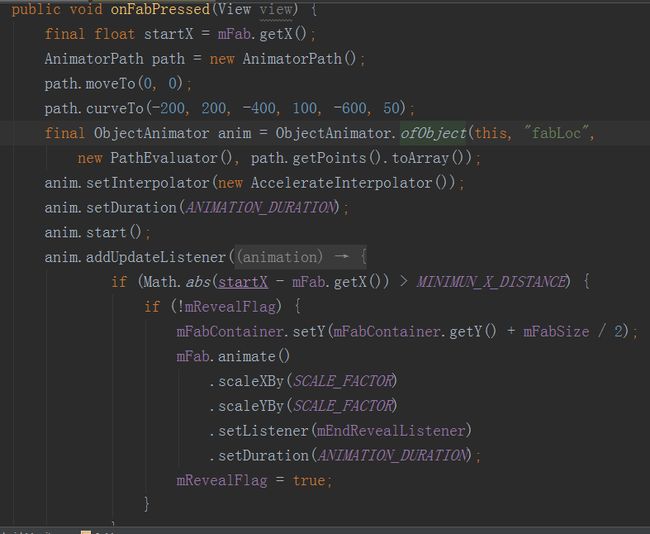Viewport: 650px width, 534px height.
Task: Click SCALE_FACTOR in the scaleYBy line
Action: point(343,406)
